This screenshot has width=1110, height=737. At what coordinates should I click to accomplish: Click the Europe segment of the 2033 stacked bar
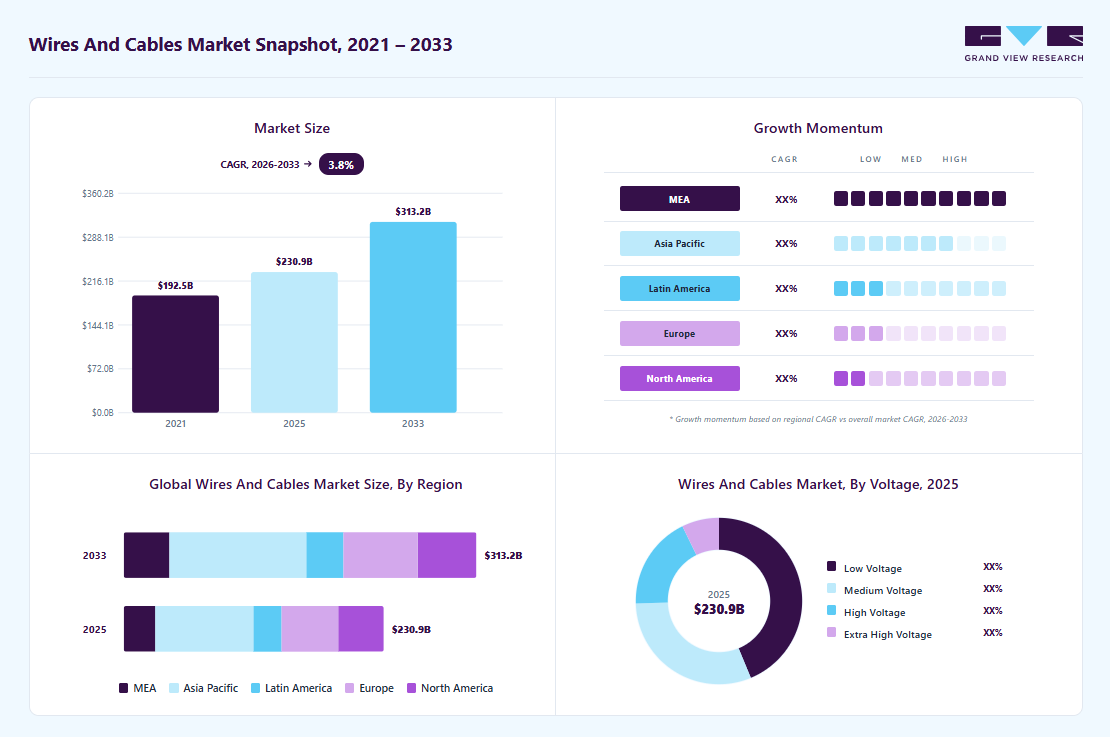tap(381, 555)
